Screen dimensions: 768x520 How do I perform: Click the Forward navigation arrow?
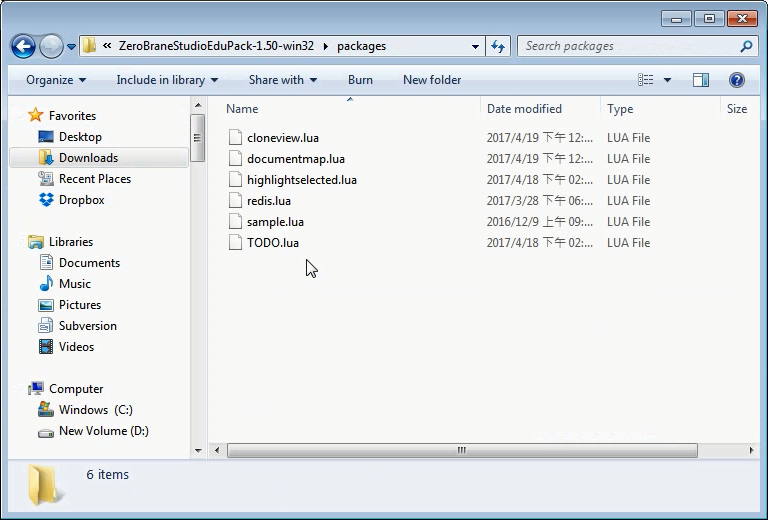coord(51,47)
